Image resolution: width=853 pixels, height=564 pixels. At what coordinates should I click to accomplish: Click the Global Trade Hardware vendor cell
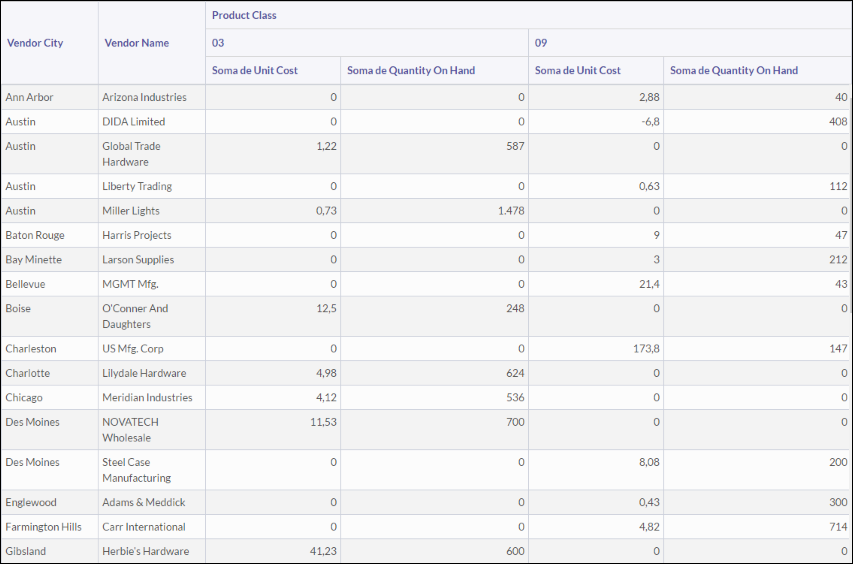[x=131, y=154]
